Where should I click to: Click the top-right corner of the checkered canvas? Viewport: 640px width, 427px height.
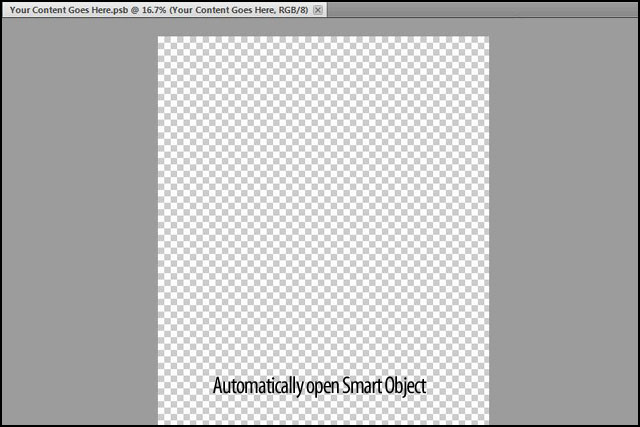pyautogui.click(x=487, y=39)
